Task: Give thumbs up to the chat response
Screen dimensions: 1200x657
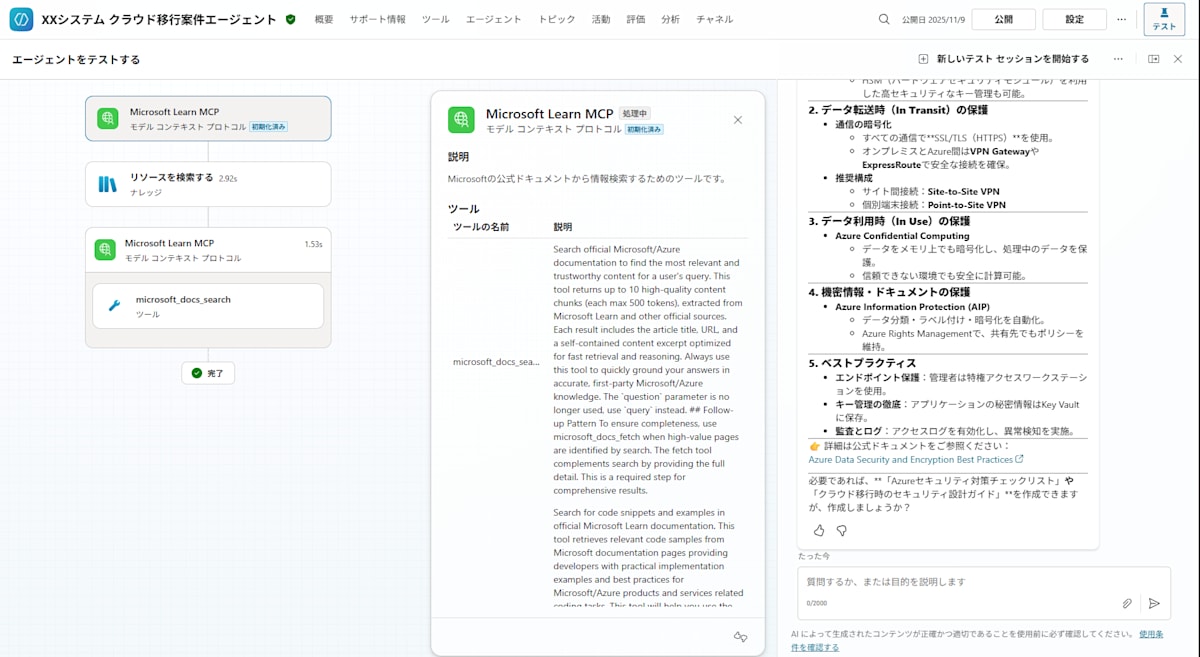Action: (819, 530)
